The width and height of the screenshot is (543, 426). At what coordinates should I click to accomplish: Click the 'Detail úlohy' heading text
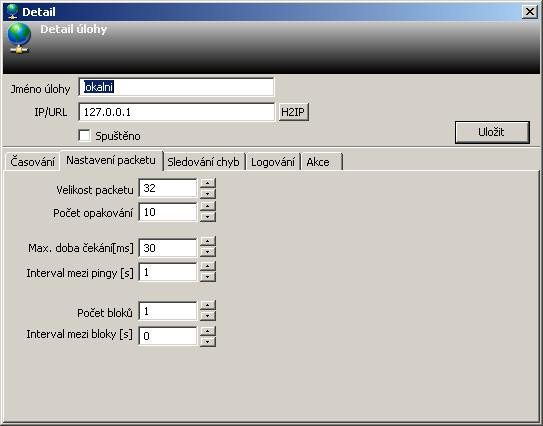point(73,29)
